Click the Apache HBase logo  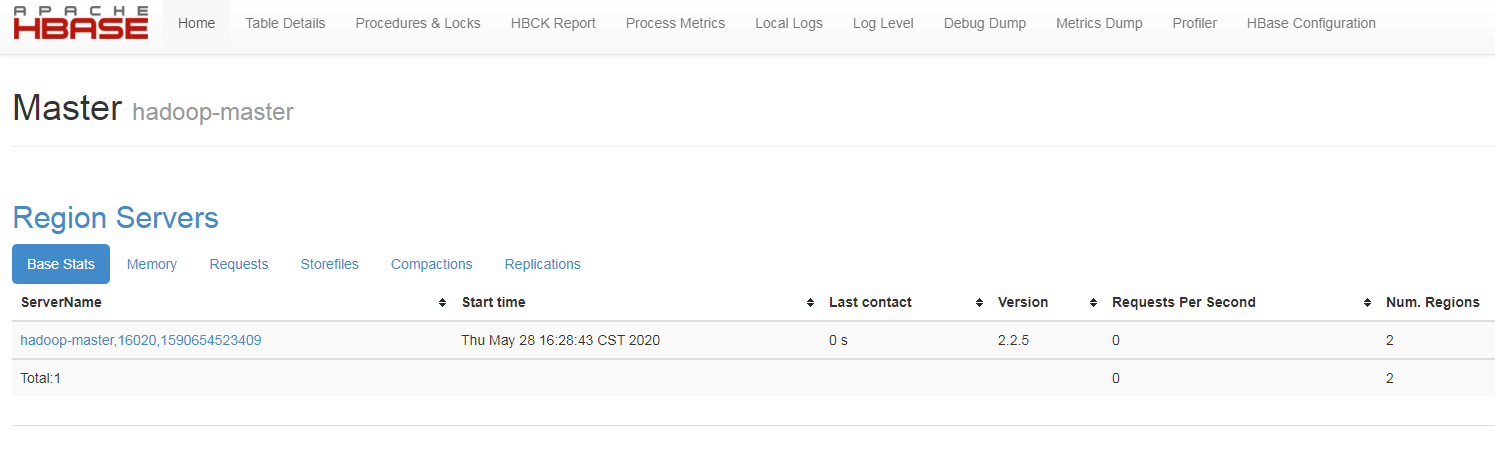(x=81, y=22)
